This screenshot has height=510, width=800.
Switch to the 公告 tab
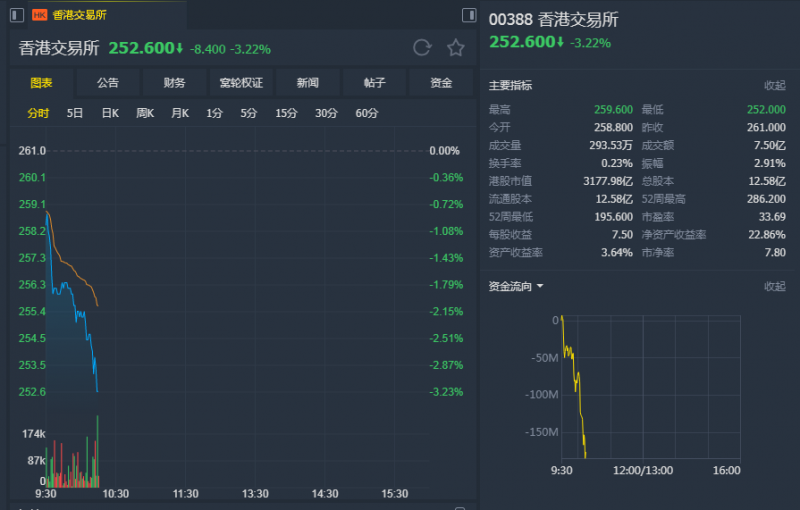[108, 83]
